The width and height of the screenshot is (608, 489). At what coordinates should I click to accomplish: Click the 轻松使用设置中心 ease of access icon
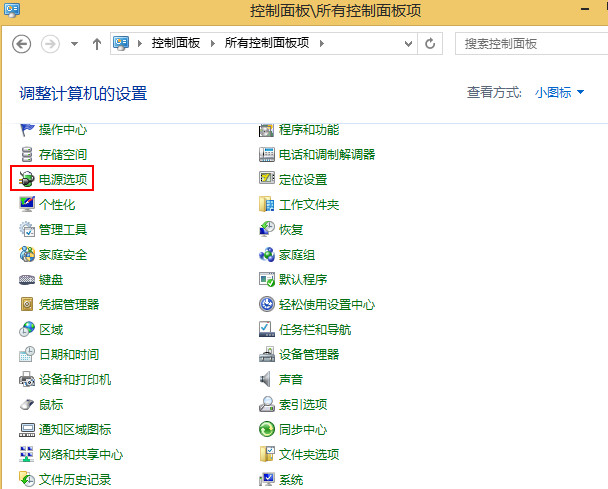point(267,305)
